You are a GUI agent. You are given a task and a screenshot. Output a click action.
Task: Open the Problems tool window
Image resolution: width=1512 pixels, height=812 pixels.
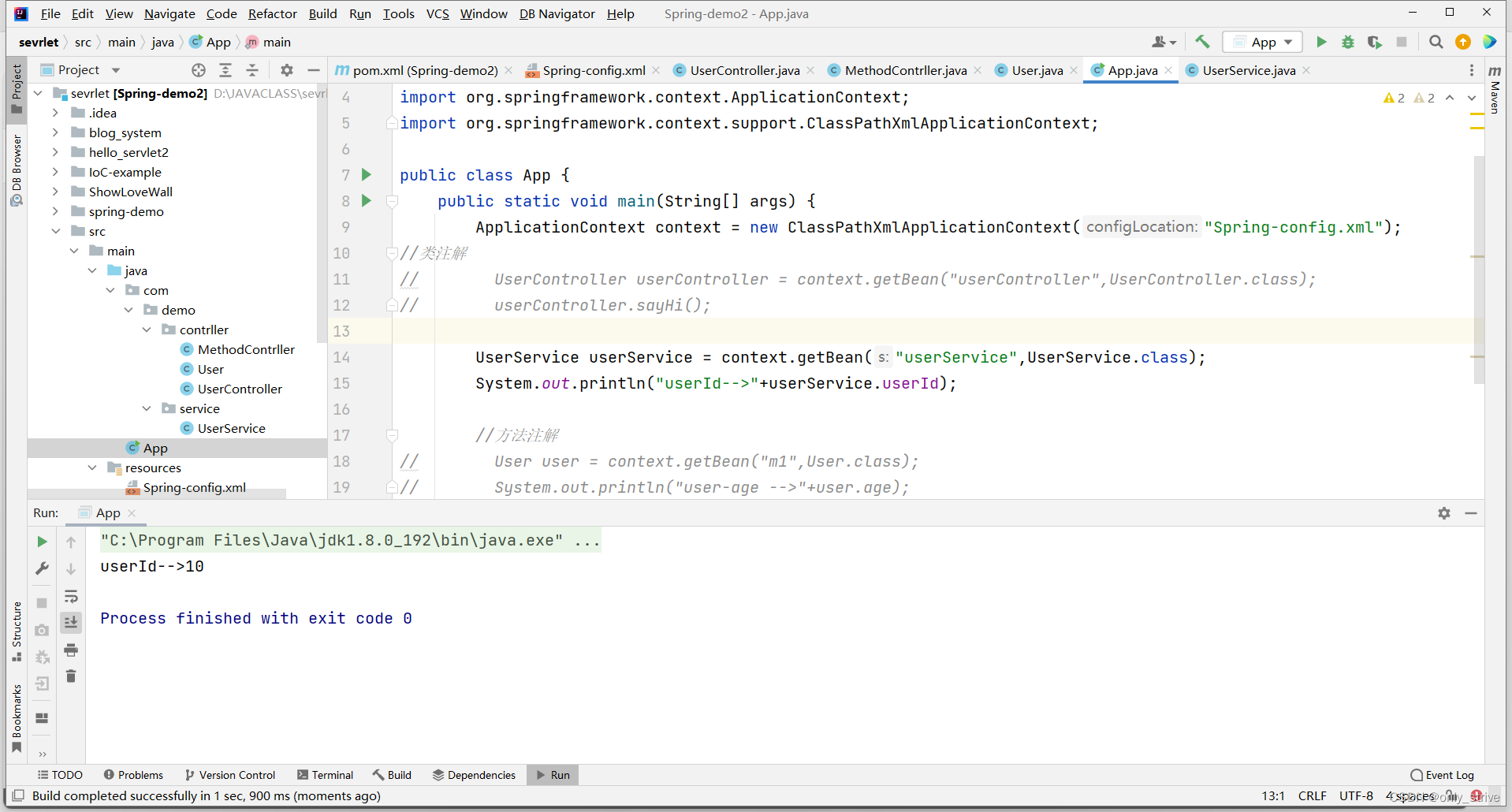133,775
